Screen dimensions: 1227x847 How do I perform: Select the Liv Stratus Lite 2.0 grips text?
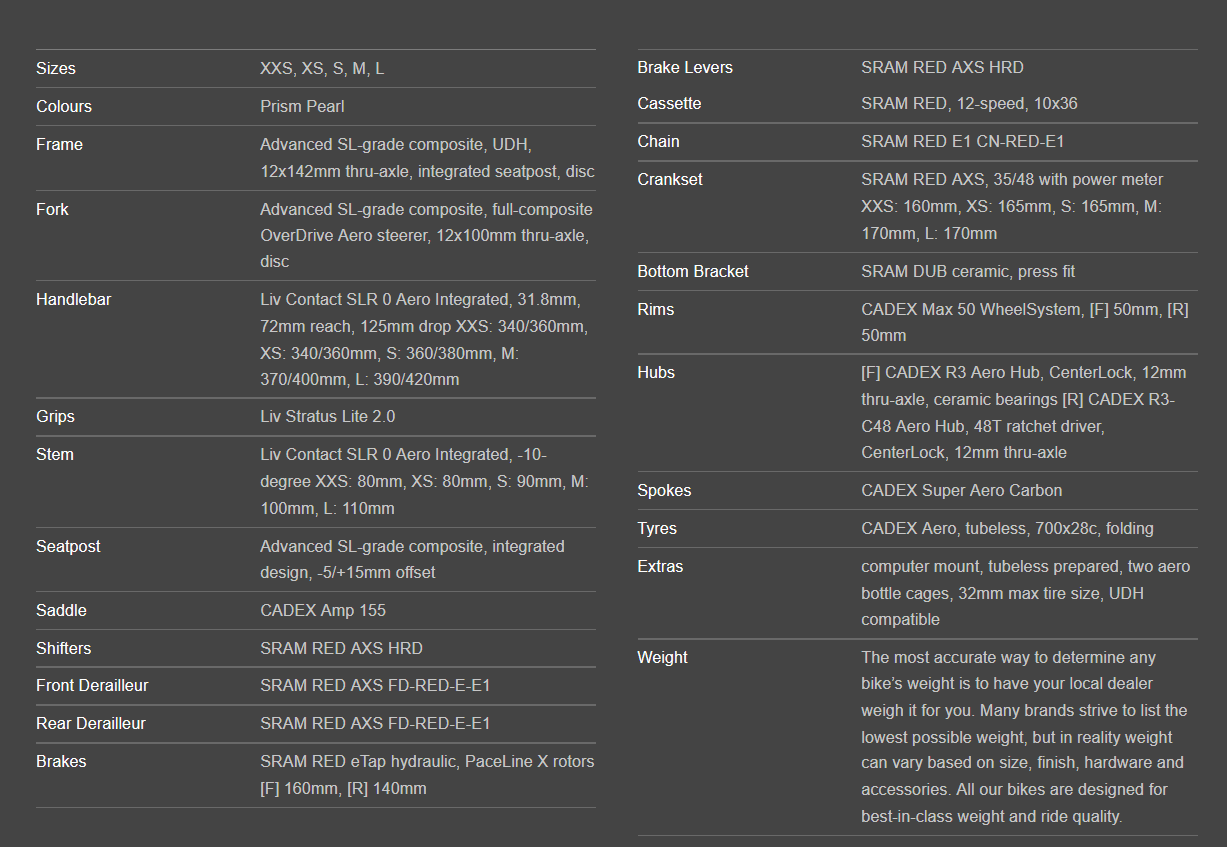328,417
